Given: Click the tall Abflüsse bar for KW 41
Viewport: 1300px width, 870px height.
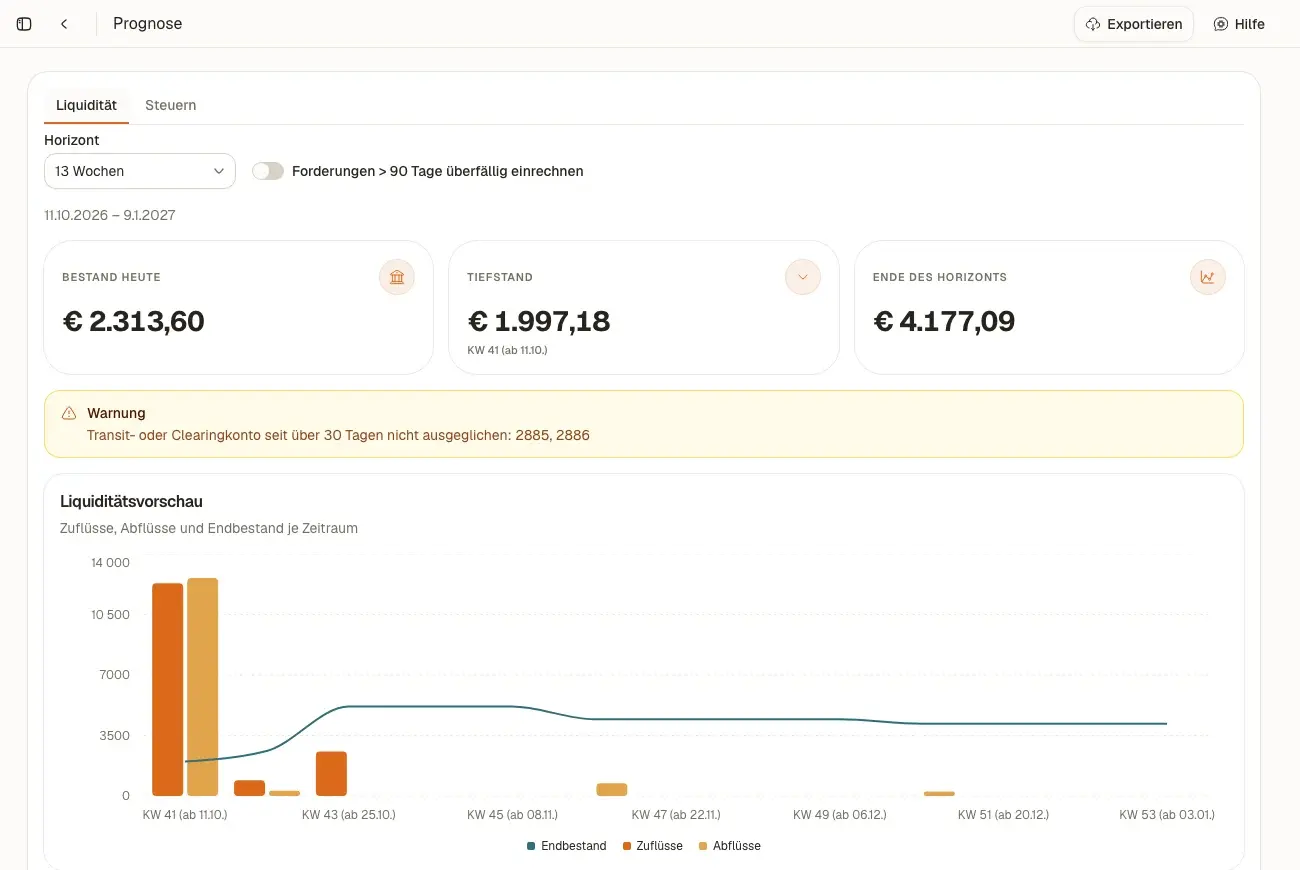Looking at the screenshot, I should (202, 687).
